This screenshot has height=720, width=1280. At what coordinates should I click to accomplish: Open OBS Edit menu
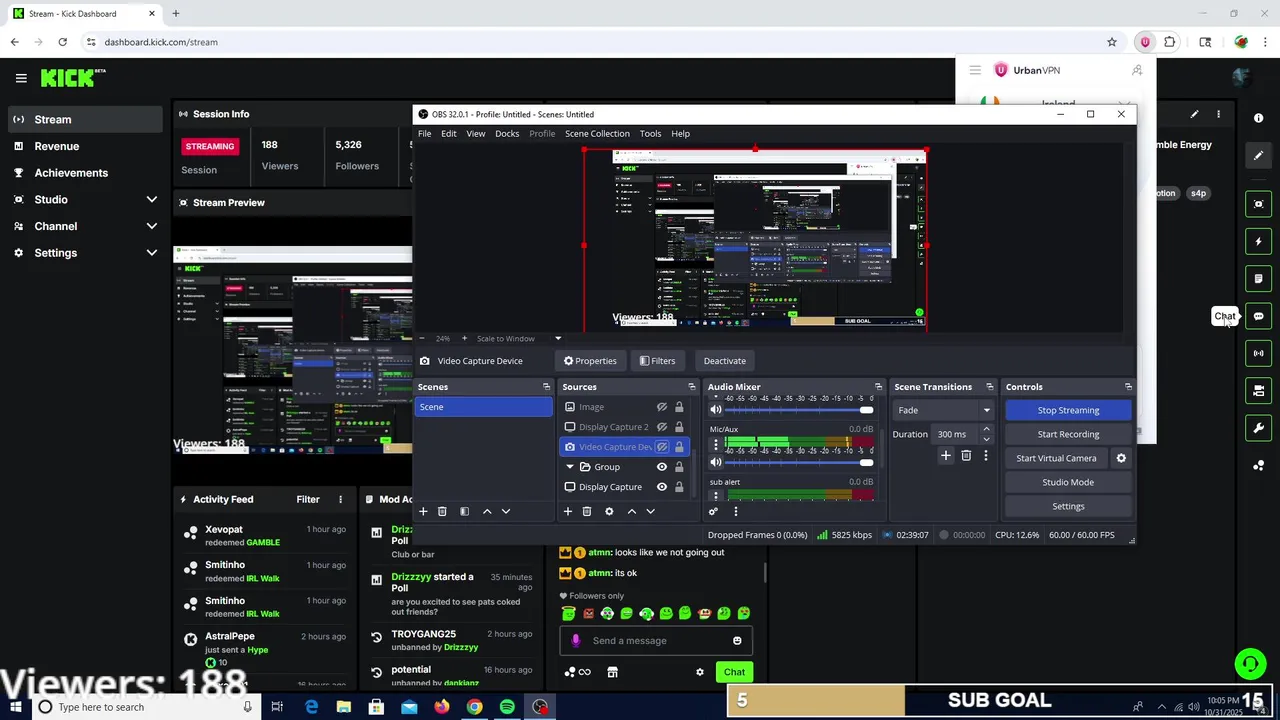[x=449, y=133]
